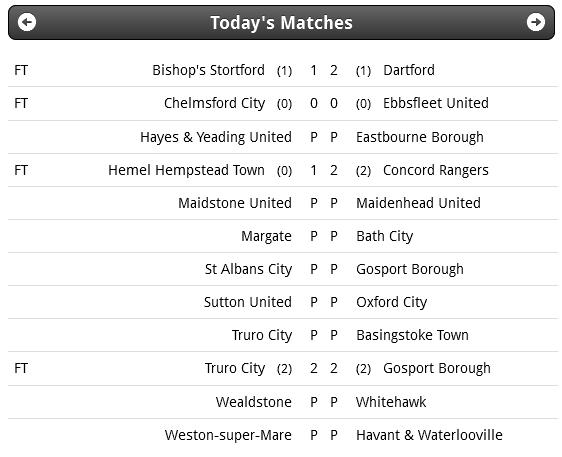Open Bishop's Stortford vs Dartford match
This screenshot has height=457, width=562.
click(283, 70)
